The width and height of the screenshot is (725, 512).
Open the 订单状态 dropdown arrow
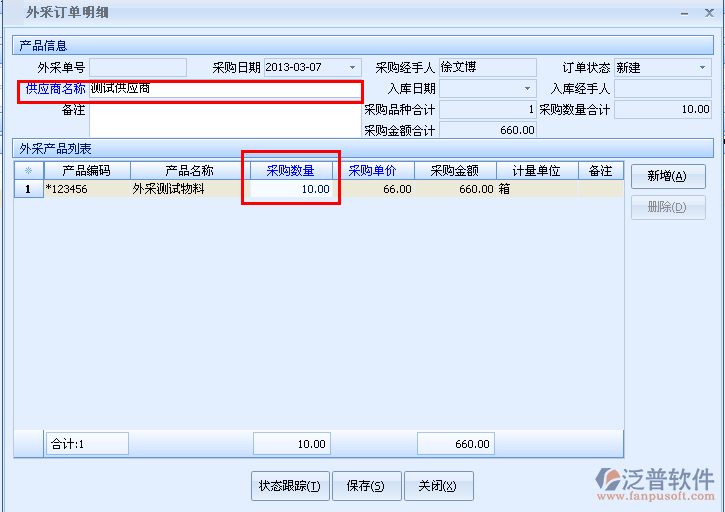click(x=702, y=68)
